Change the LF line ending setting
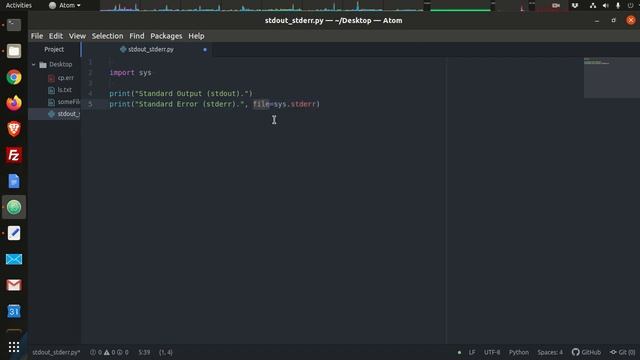This screenshot has width=640, height=360. pyautogui.click(x=472, y=352)
